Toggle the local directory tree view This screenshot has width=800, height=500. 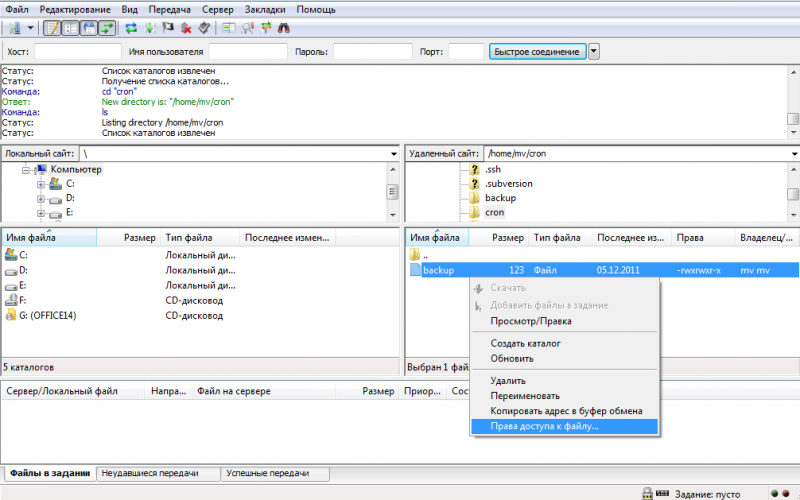tap(70, 28)
